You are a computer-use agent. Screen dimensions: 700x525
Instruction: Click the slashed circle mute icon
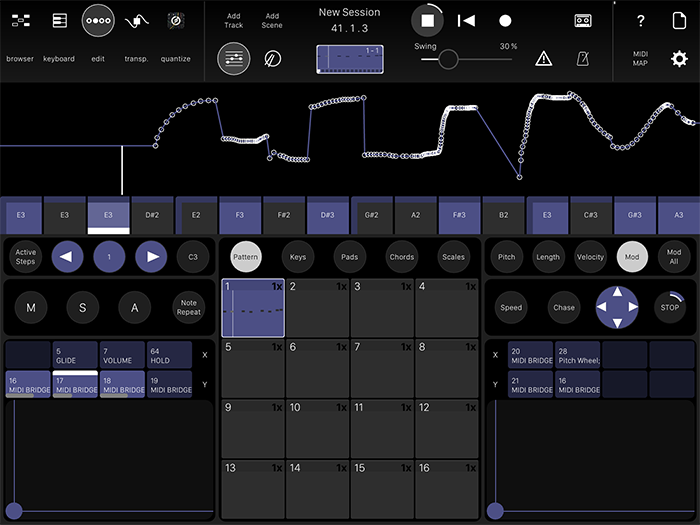coord(272,58)
